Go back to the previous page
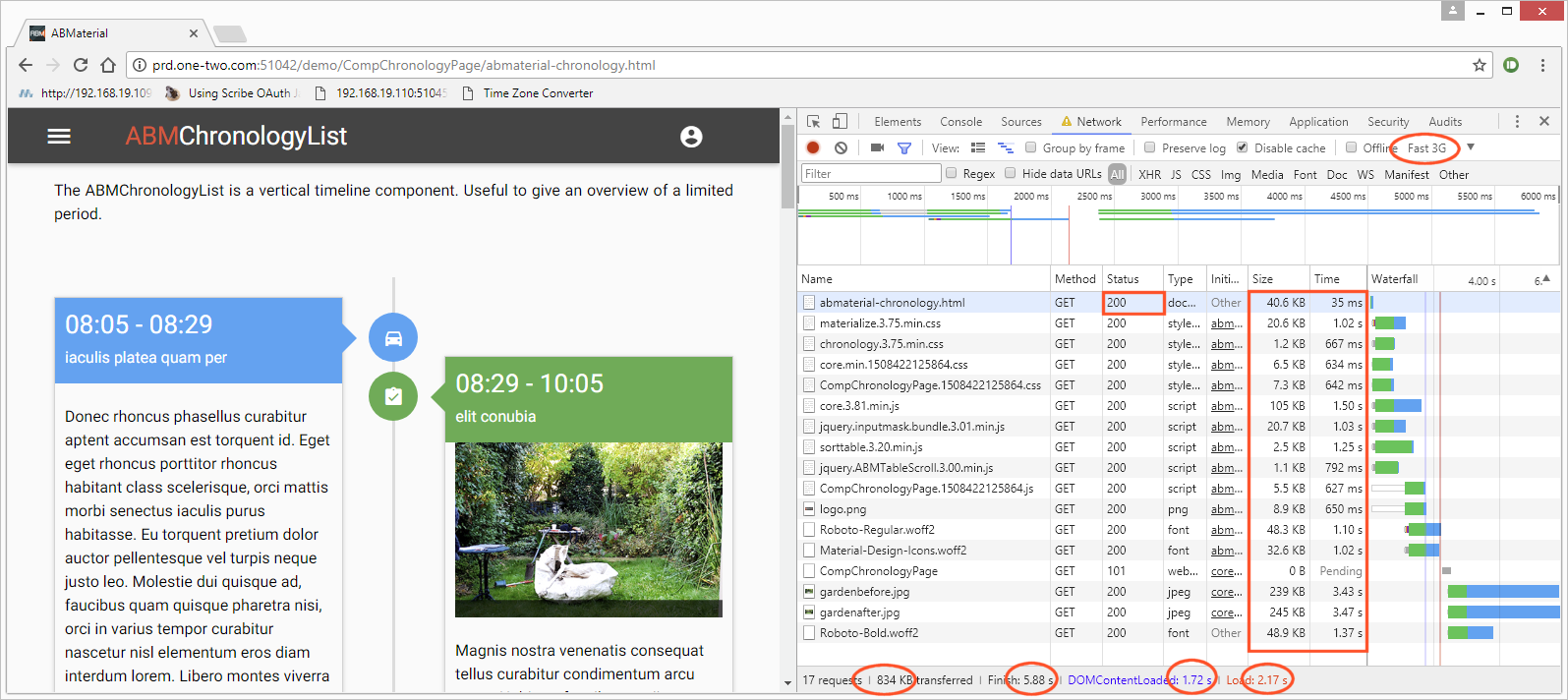Screen dimensions: 1568x700 click(x=26, y=65)
